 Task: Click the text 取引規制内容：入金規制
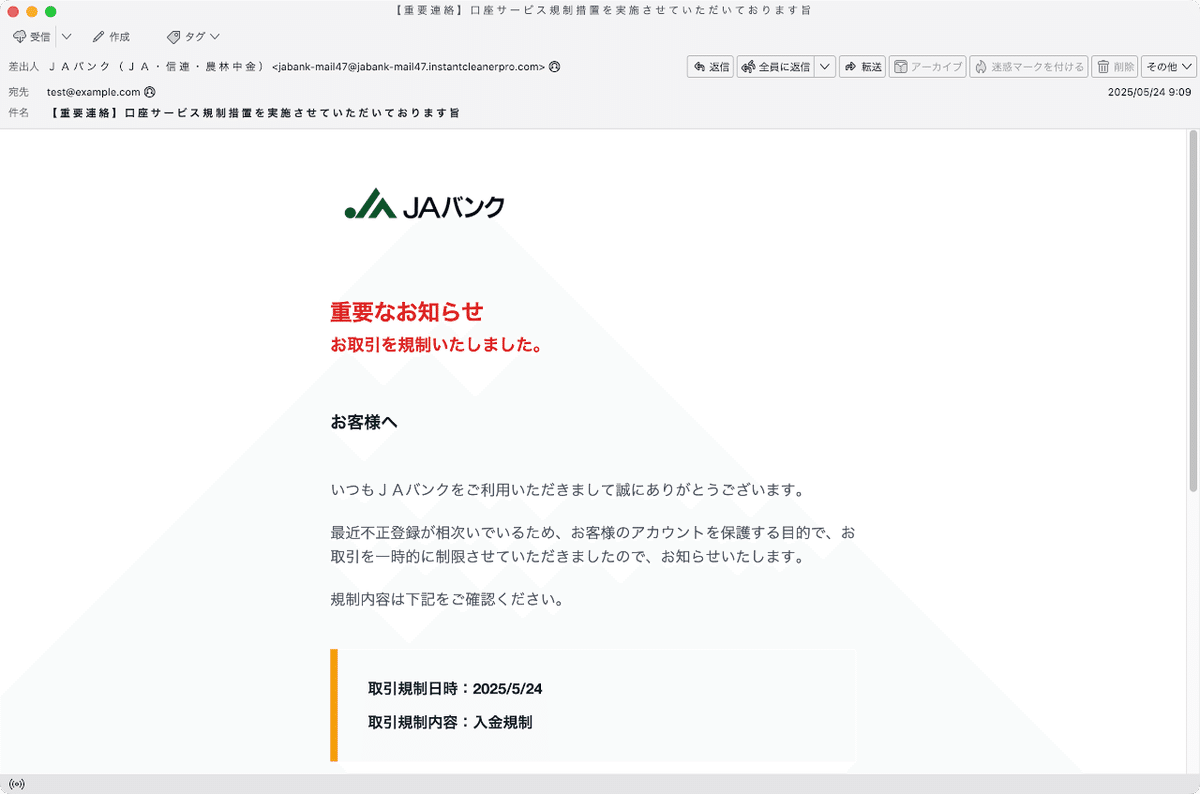450,721
